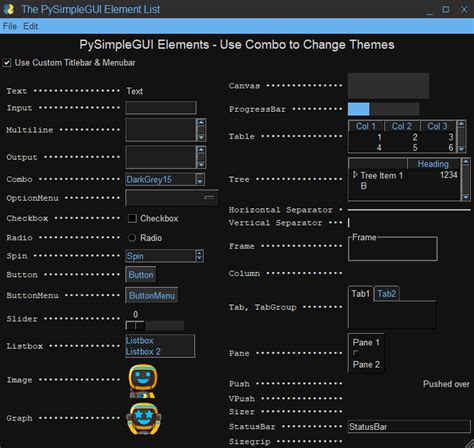Click the Col 3 table header
Screen dimensions: 474x448
(x=437, y=126)
